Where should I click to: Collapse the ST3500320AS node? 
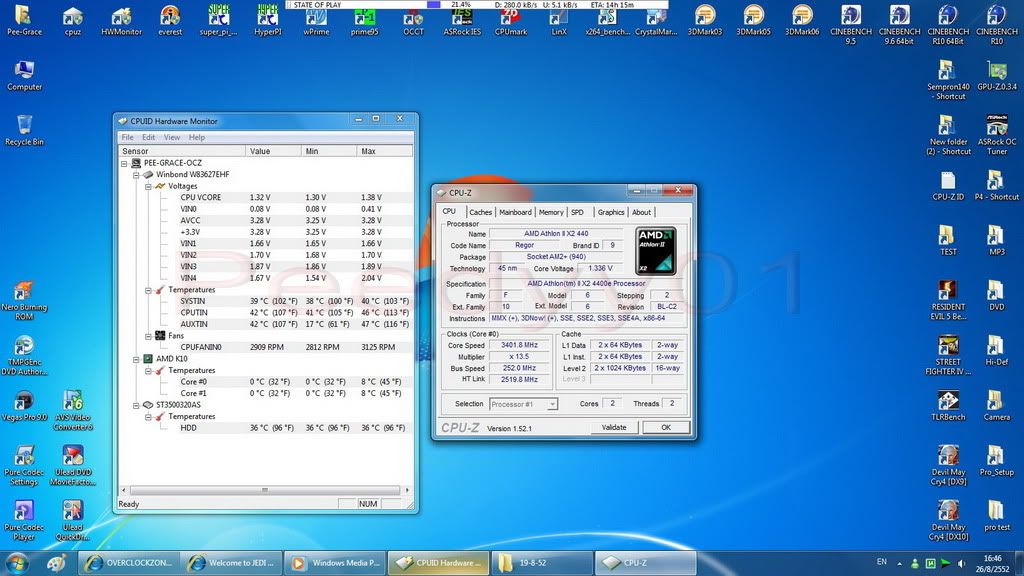(x=136, y=405)
